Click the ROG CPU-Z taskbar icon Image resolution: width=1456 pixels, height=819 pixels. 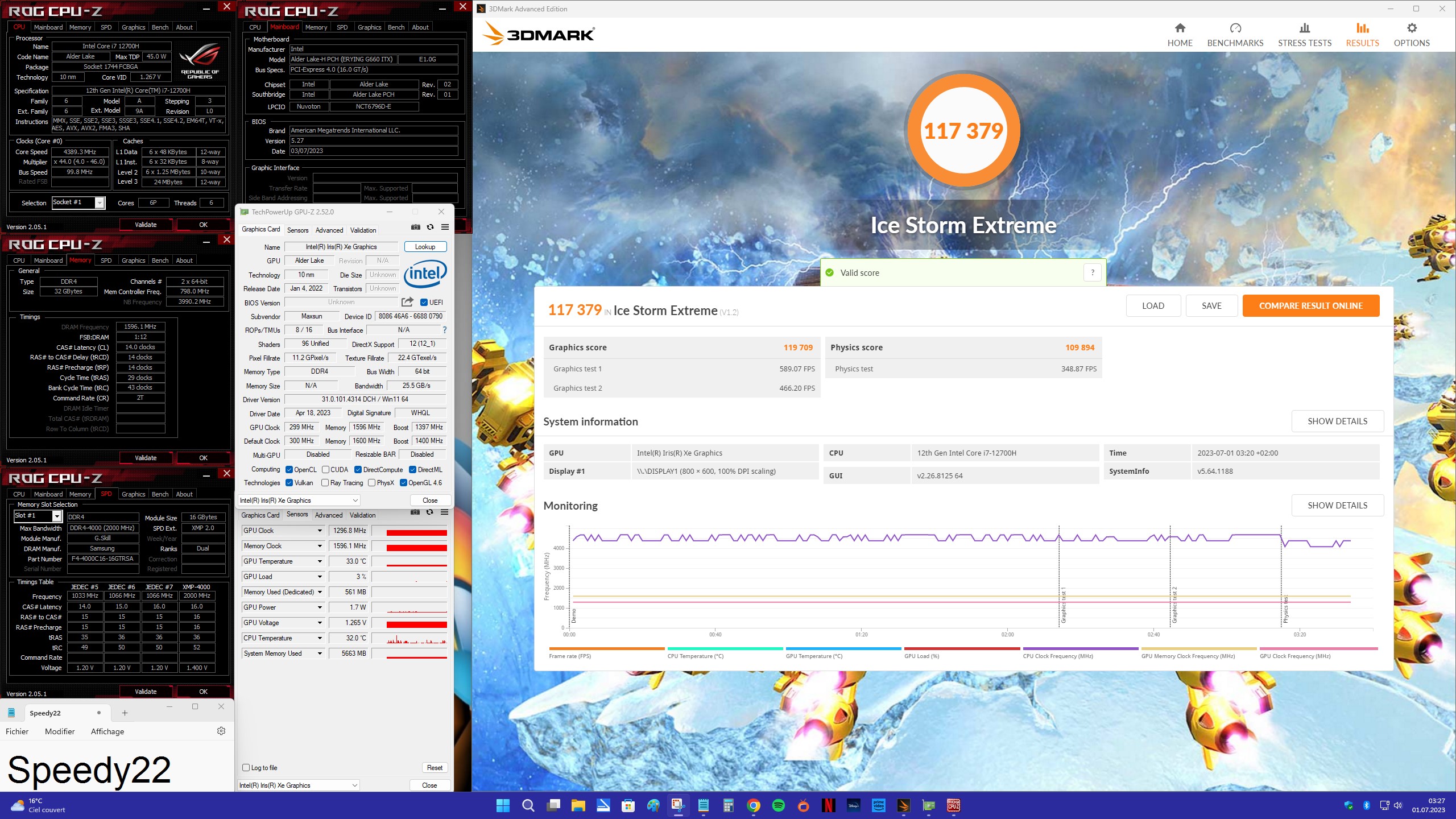pyautogui.click(x=953, y=805)
